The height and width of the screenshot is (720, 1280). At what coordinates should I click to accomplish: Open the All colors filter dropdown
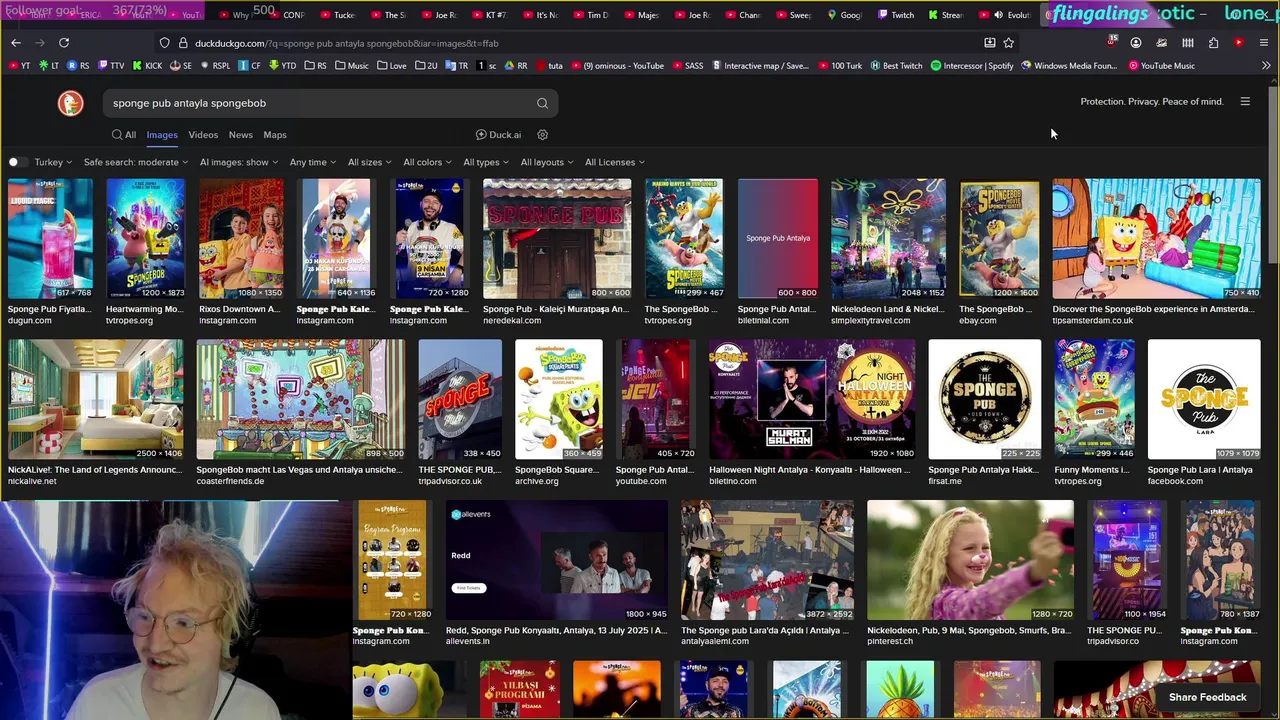click(x=428, y=162)
